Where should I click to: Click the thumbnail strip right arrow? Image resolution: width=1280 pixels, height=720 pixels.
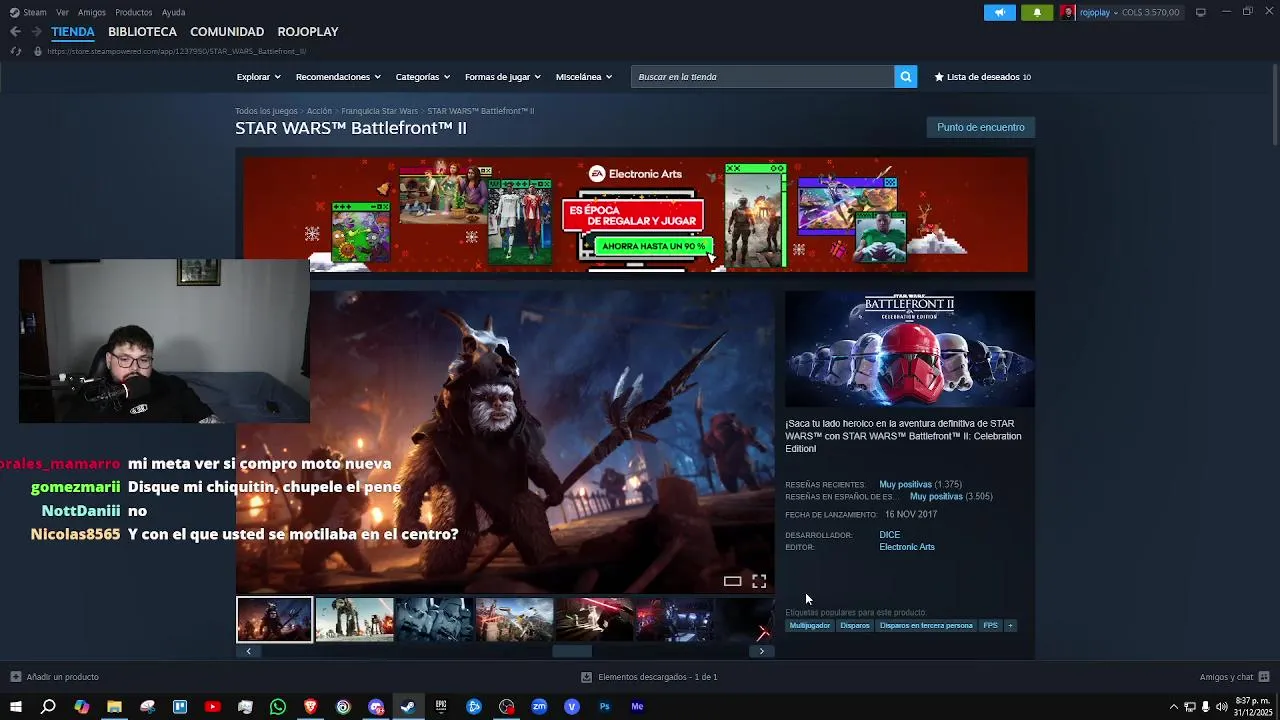pyautogui.click(x=762, y=651)
